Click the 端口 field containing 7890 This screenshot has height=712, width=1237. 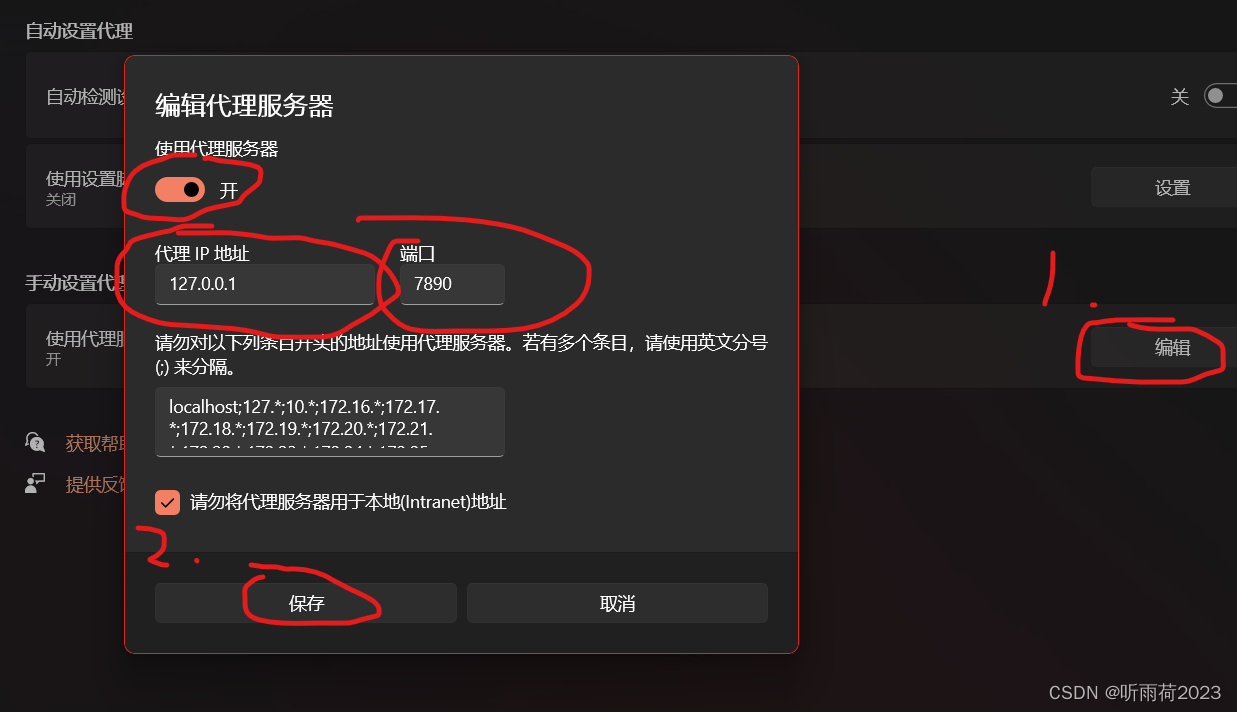pyautogui.click(x=453, y=284)
